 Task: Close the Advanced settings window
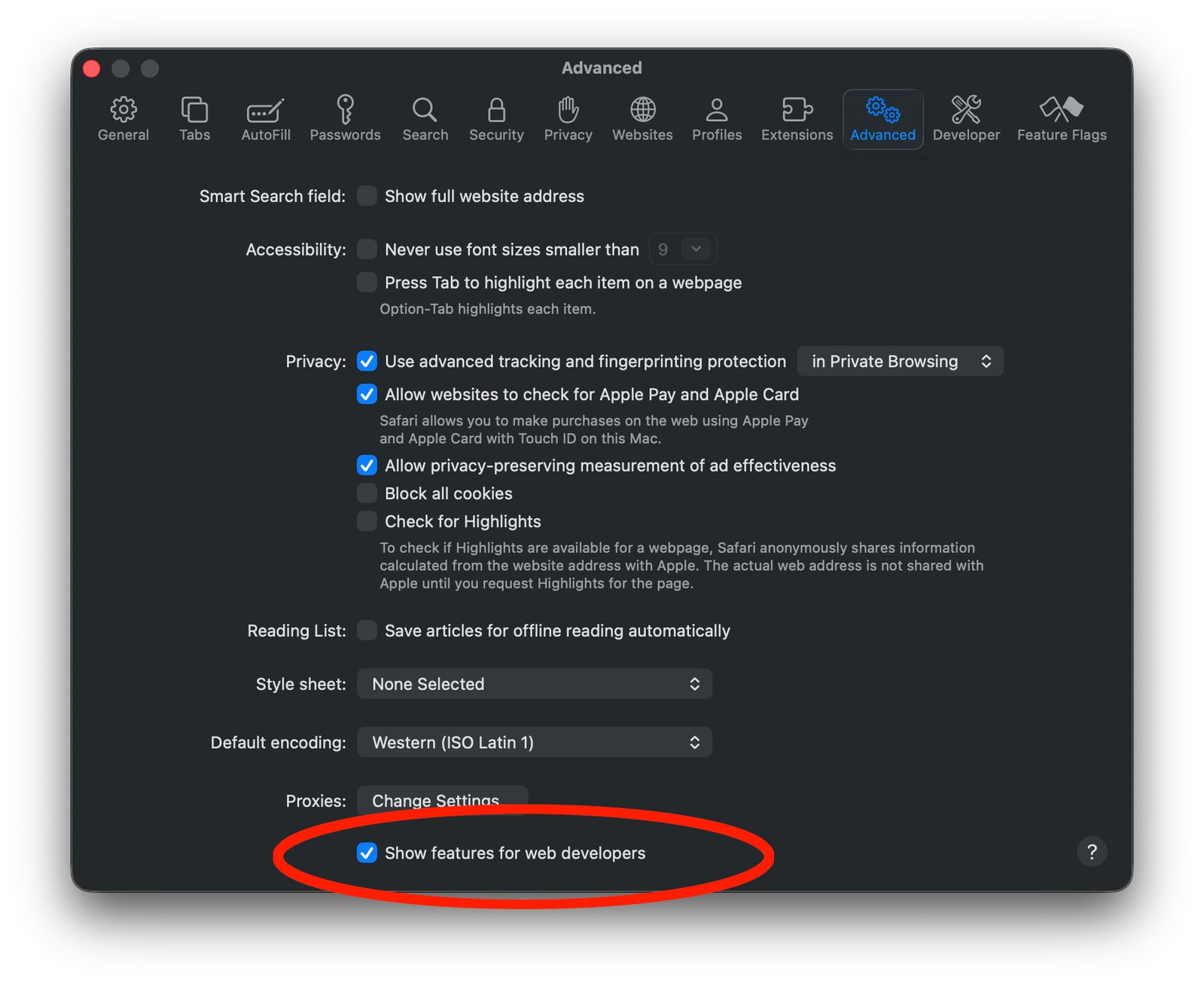point(92,69)
